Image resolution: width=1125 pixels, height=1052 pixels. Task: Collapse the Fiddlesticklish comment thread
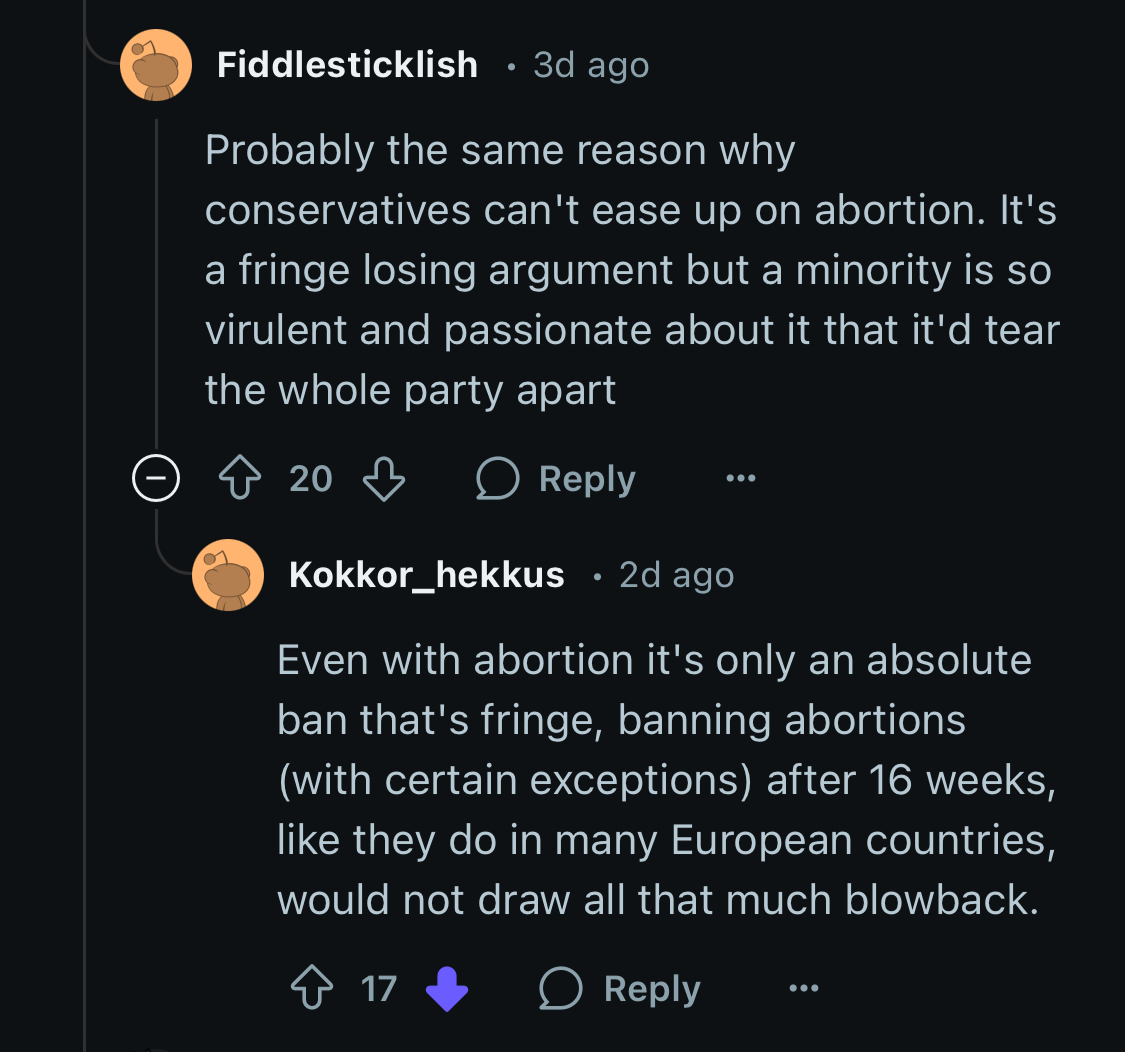156,478
